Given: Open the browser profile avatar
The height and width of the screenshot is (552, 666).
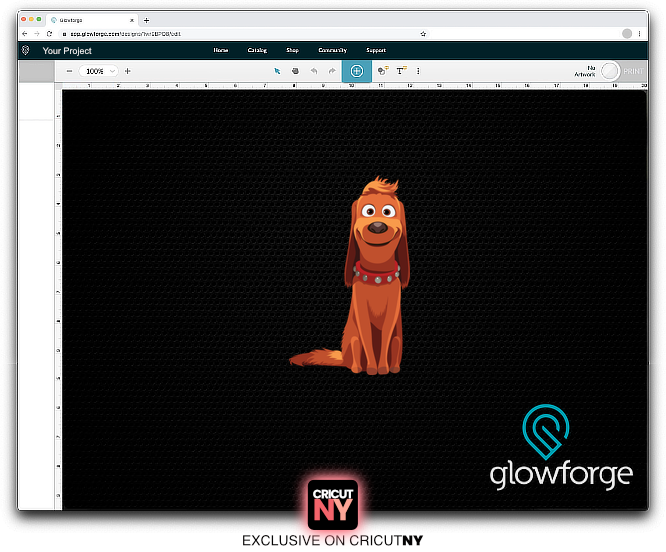Looking at the screenshot, I should pyautogui.click(x=627, y=34).
